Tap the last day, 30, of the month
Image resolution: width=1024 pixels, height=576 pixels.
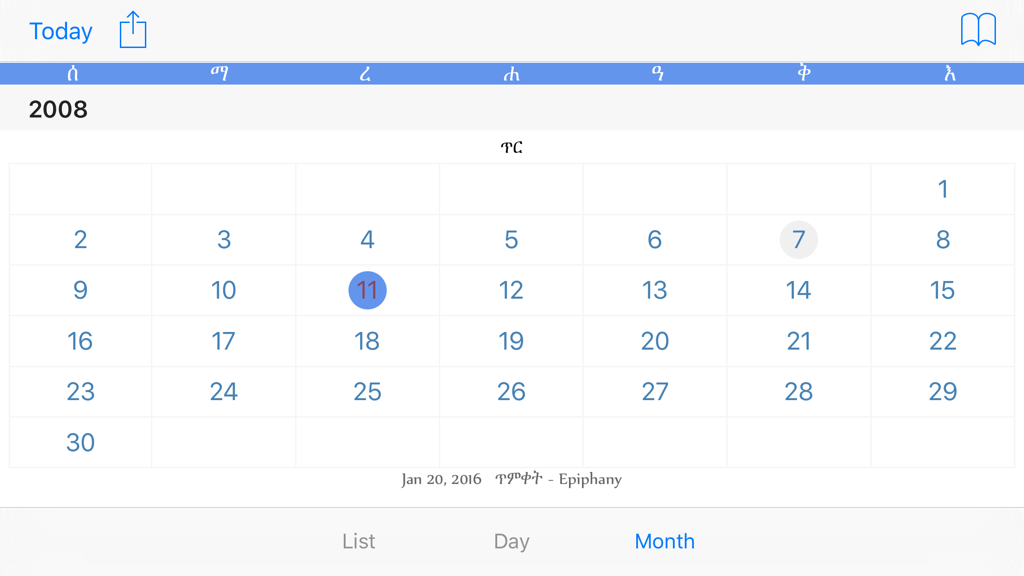click(x=80, y=442)
